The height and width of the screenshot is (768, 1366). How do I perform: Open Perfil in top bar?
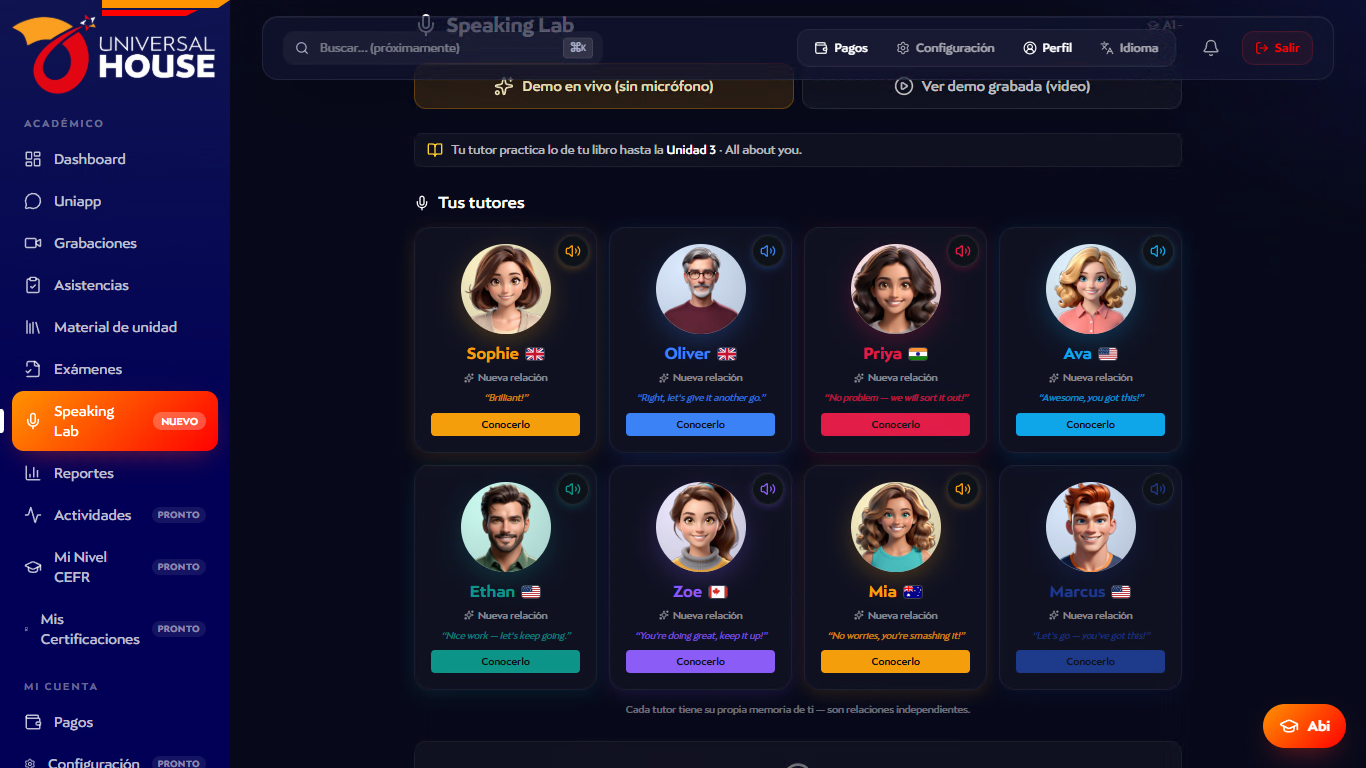click(1047, 48)
